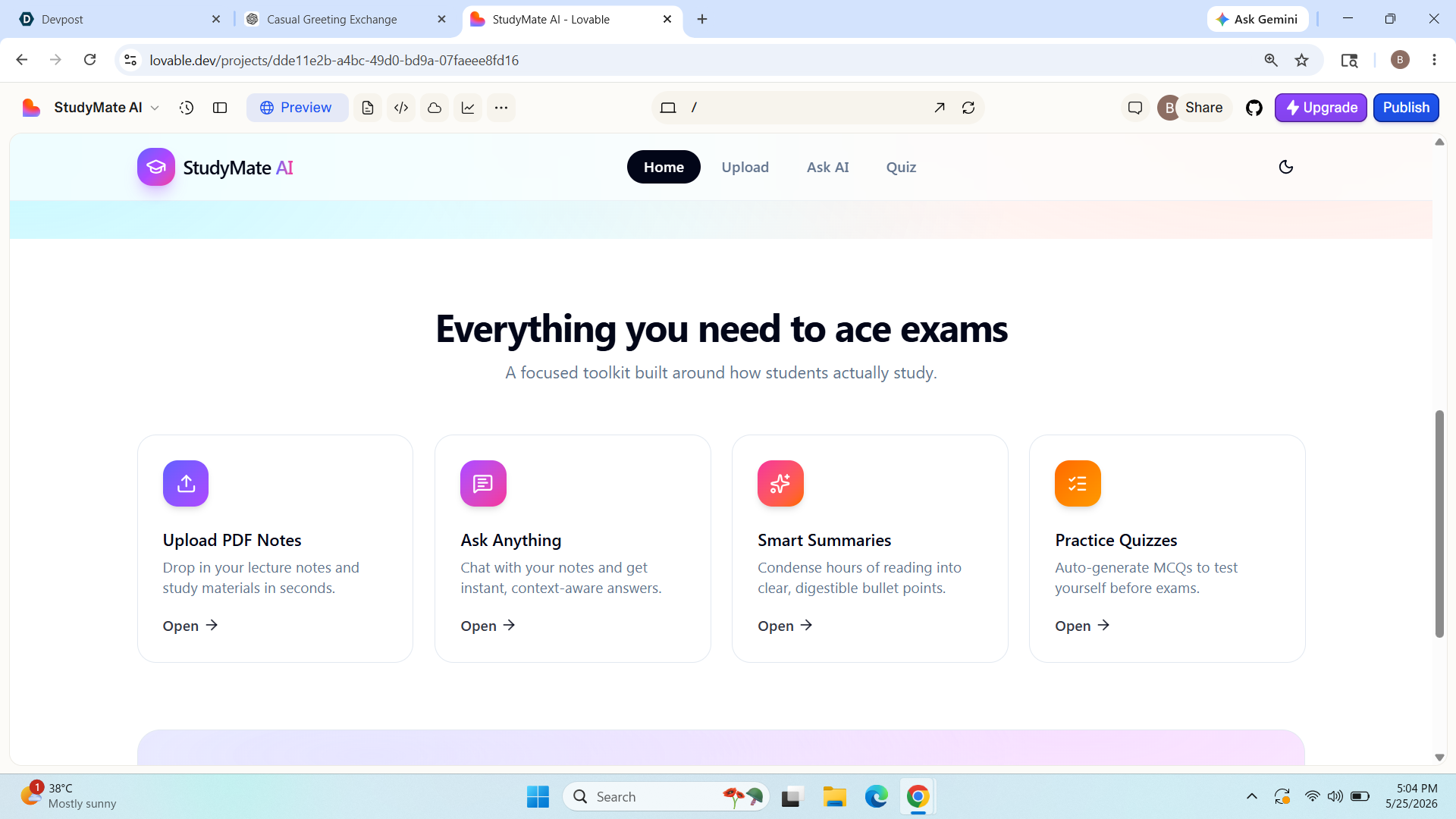Screen dimensions: 1456x819
Task: Select the Home nav tab
Action: [664, 167]
